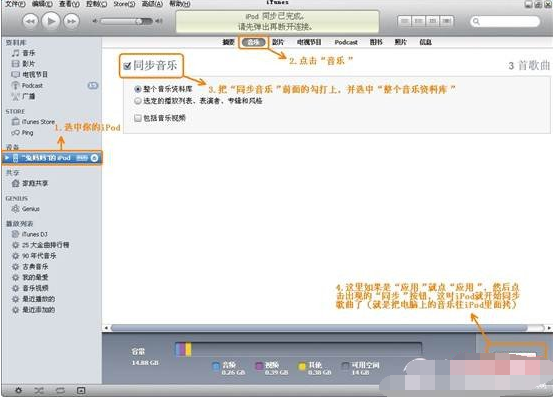The height and width of the screenshot is (398, 553).
Task: Toggle the 包括音乐视频 checkbox
Action: tap(138, 118)
